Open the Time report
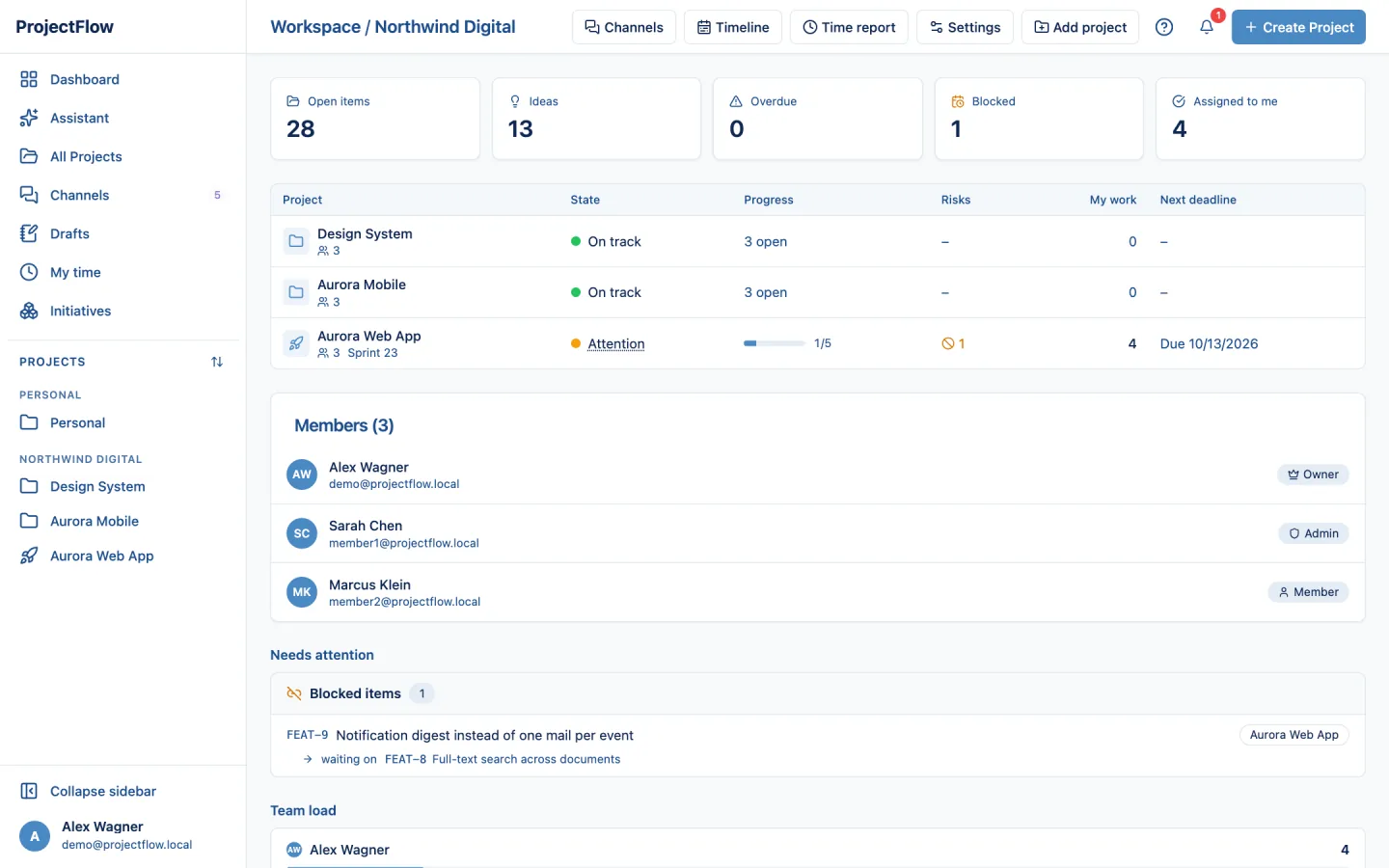This screenshot has height=868, width=1389. click(849, 27)
